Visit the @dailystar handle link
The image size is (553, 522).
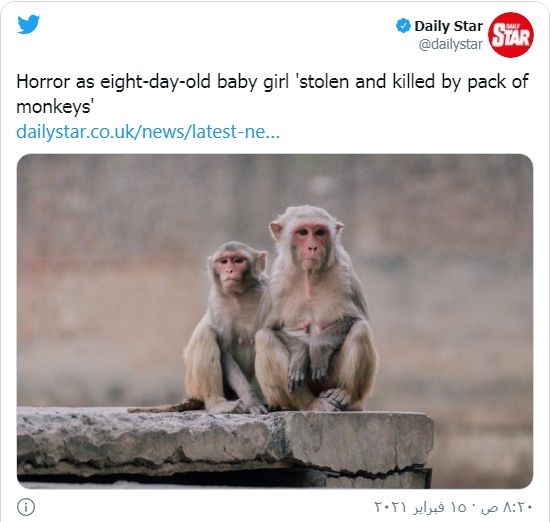pyautogui.click(x=450, y=44)
